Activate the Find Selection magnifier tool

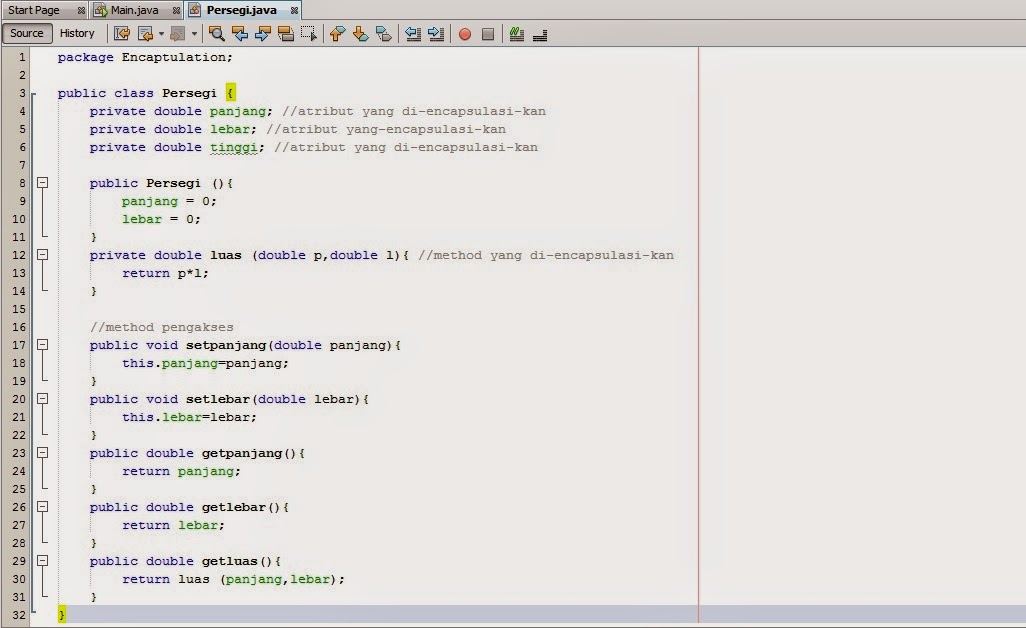(216, 34)
